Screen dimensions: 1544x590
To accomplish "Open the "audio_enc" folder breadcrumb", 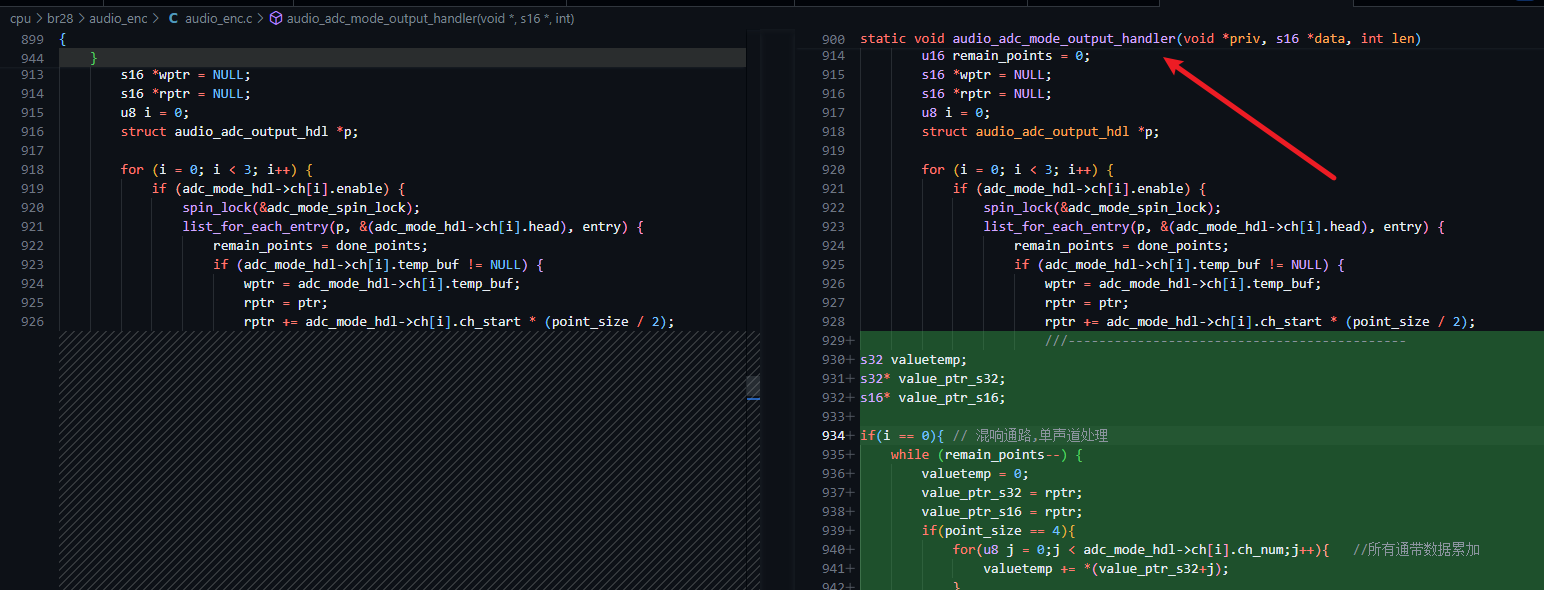I will pyautogui.click(x=118, y=19).
